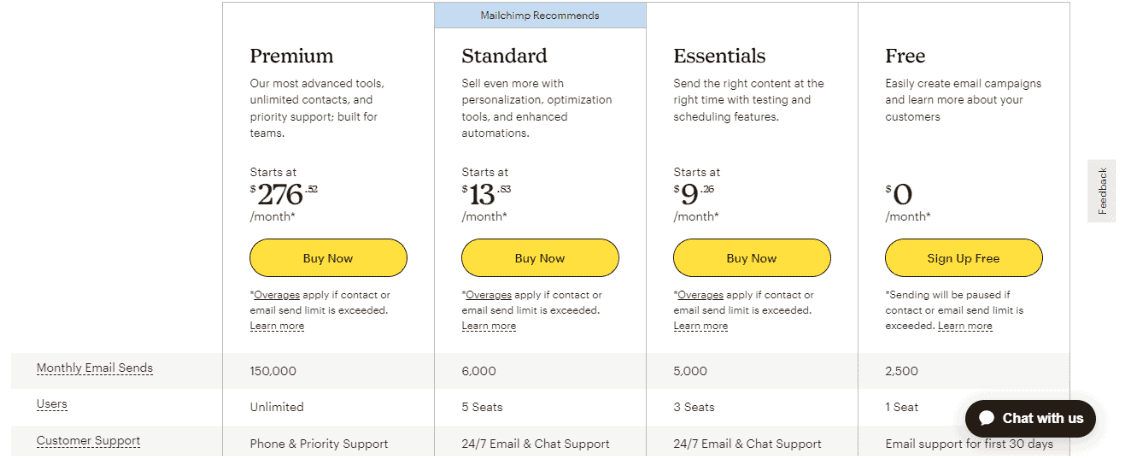The height and width of the screenshot is (462, 1122).
Task: Open Overages link in Premium column
Action: [277, 295]
